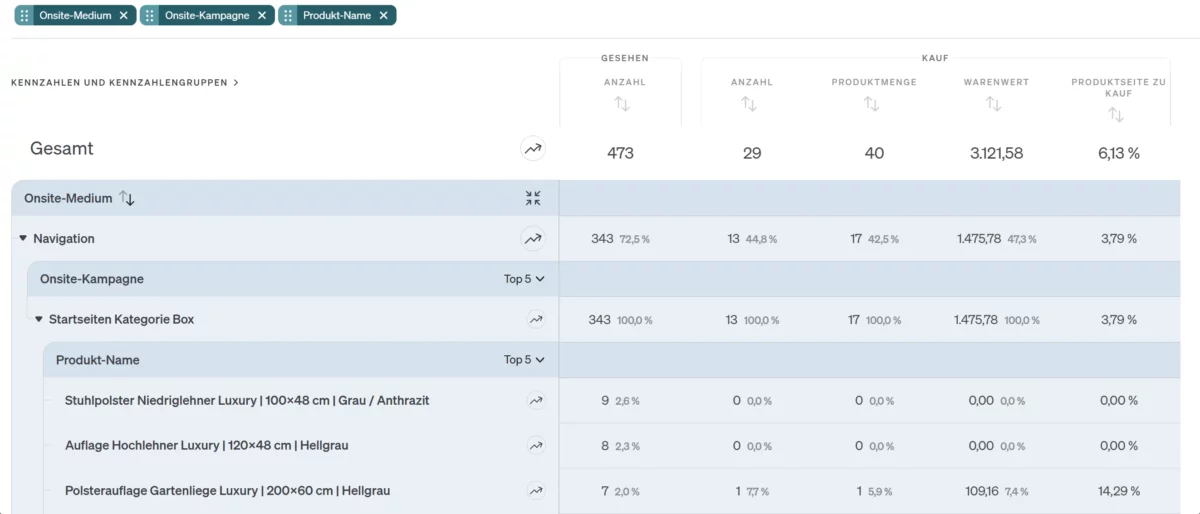Collapse the Navigation row
The width and height of the screenshot is (1200, 514).
23,239
